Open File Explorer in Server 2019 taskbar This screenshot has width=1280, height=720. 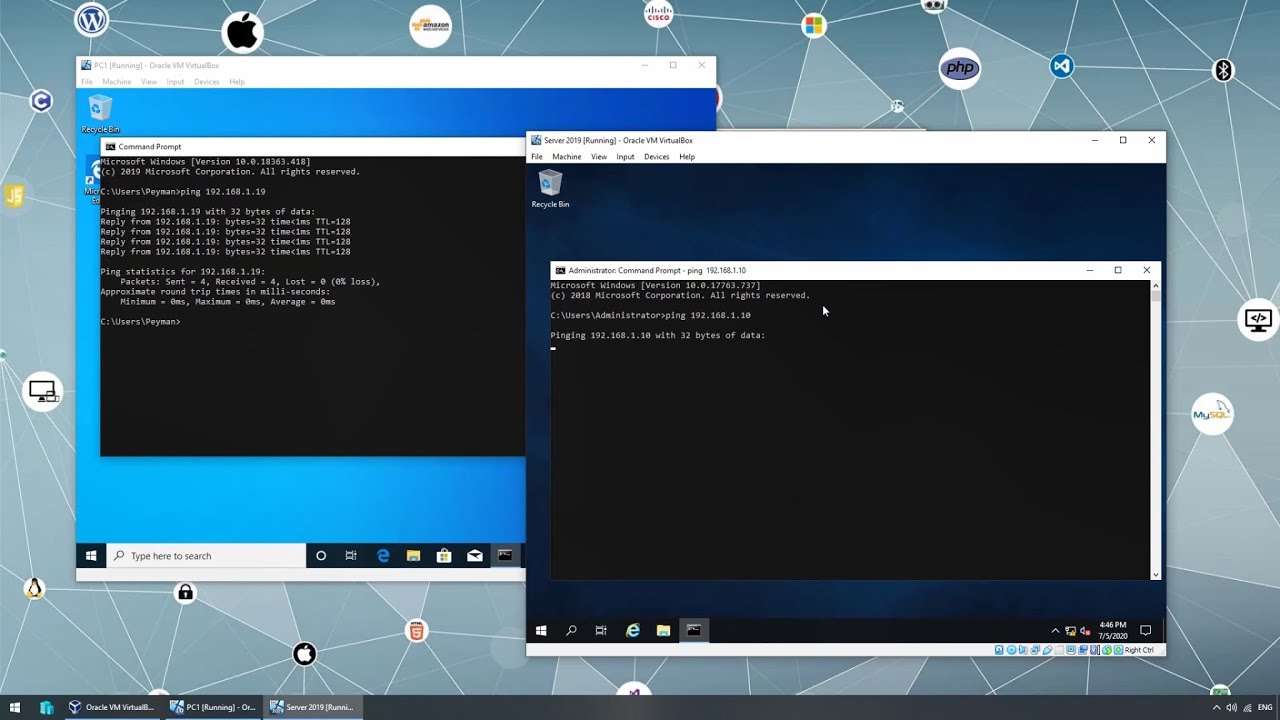click(x=663, y=630)
